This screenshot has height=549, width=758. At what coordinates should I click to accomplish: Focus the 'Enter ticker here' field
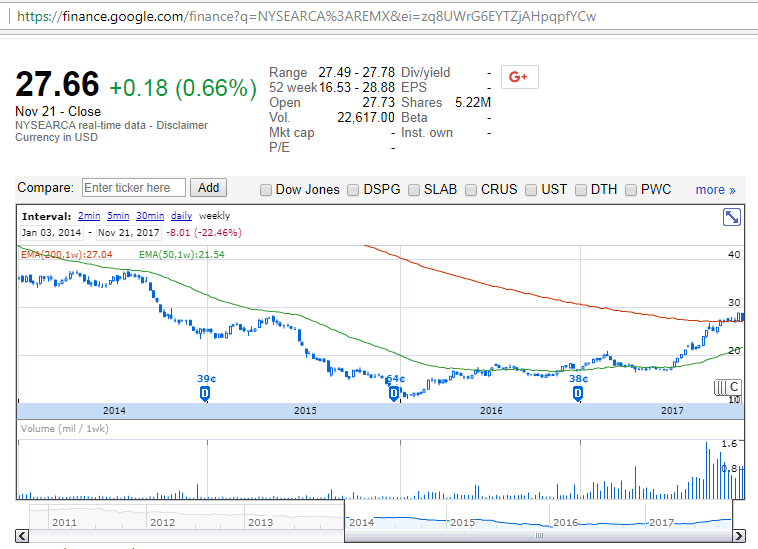(133, 188)
